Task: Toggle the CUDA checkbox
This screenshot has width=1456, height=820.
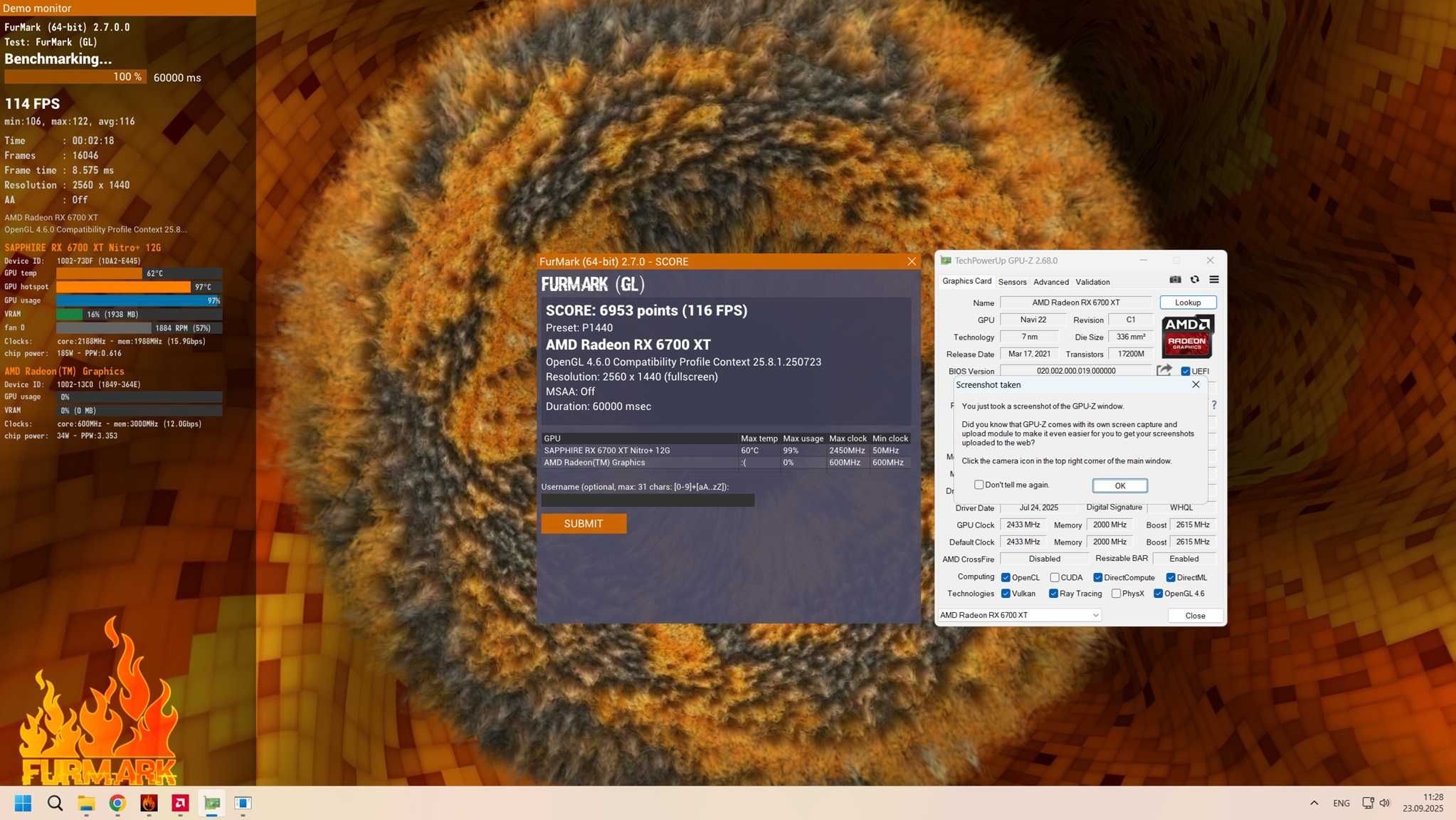Action: [x=1055, y=577]
